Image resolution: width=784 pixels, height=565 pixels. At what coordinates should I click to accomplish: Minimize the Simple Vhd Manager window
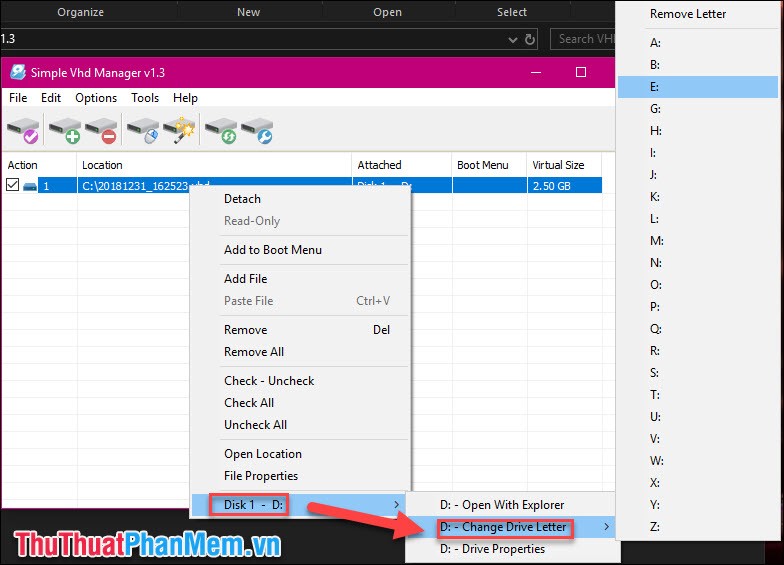tap(536, 72)
